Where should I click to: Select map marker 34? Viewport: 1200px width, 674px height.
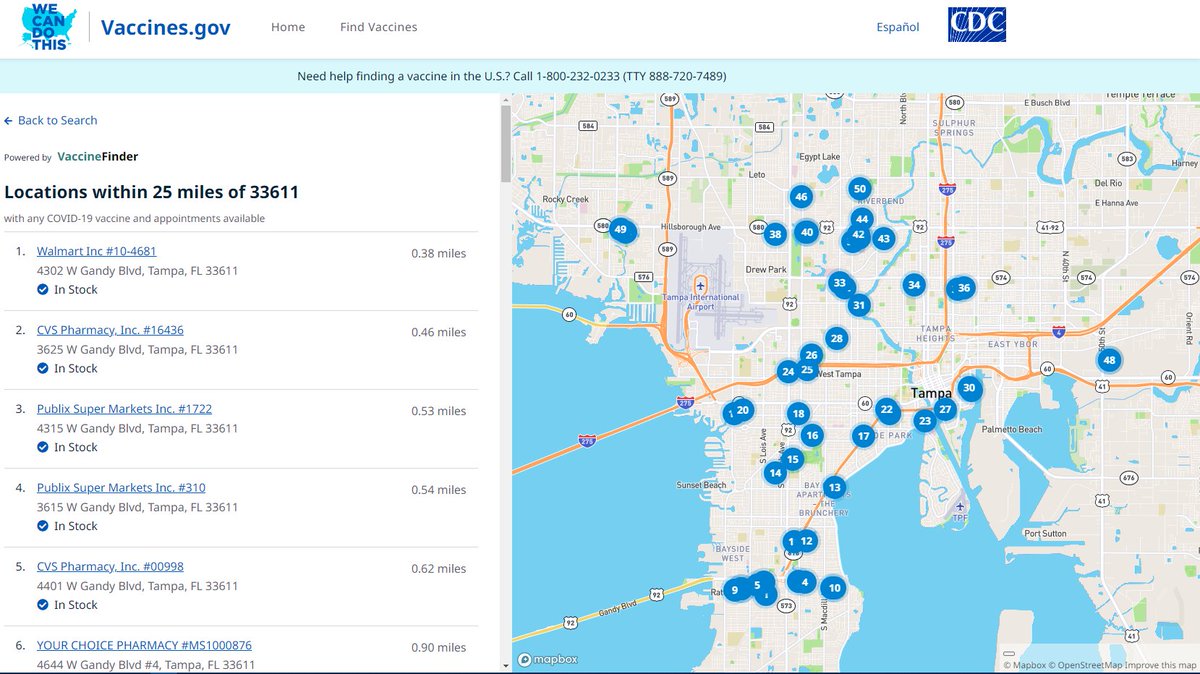[x=913, y=285]
